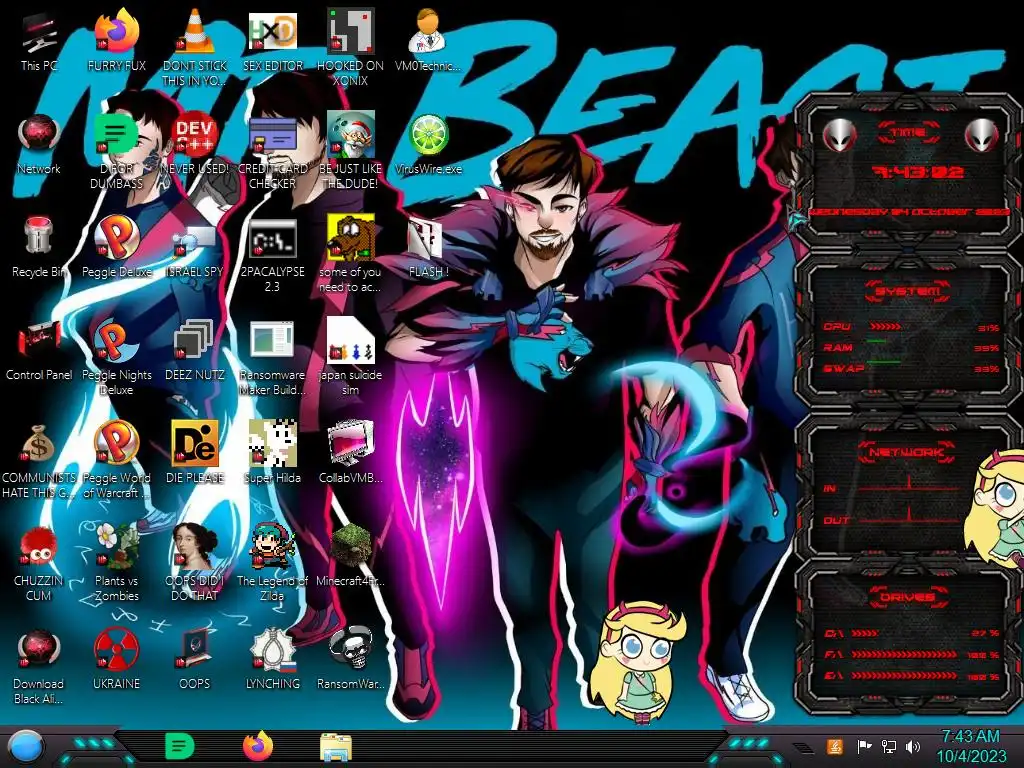Click the DRIVES header in the widget
The height and width of the screenshot is (768, 1024).
(907, 597)
